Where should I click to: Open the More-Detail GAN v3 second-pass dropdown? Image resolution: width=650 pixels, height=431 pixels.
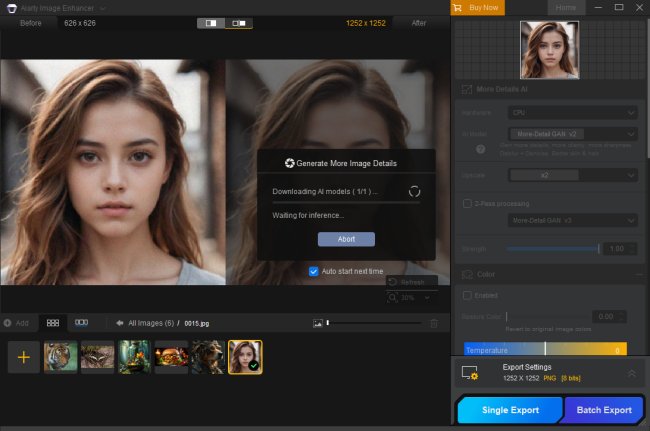(572, 220)
